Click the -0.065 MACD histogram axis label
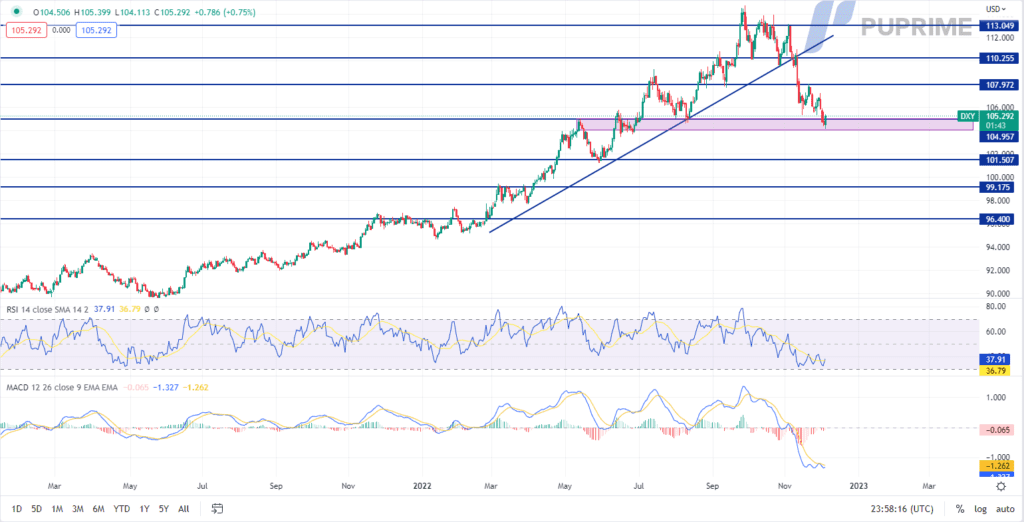 click(997, 429)
